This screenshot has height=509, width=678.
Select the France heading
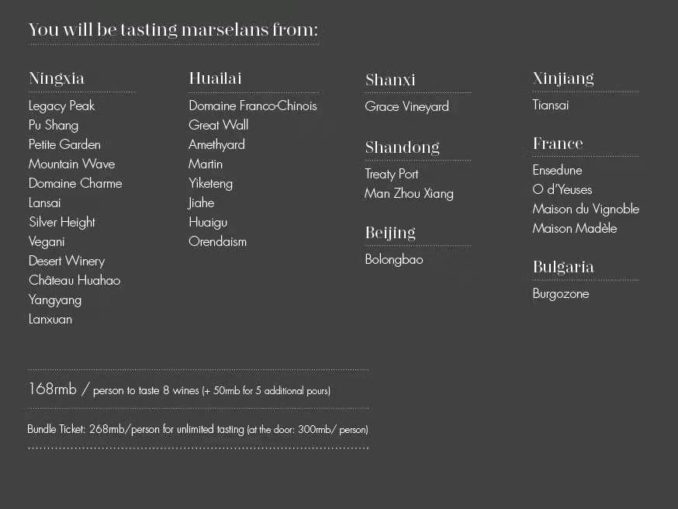(557, 144)
